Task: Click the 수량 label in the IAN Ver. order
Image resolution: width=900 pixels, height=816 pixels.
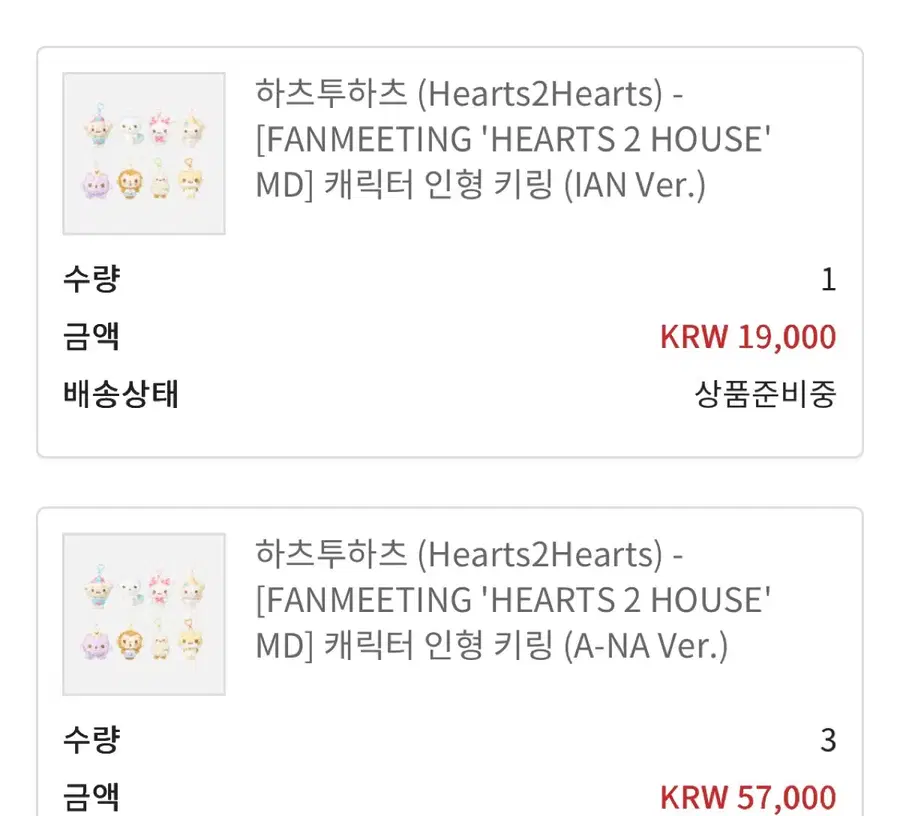Action: [x=91, y=279]
